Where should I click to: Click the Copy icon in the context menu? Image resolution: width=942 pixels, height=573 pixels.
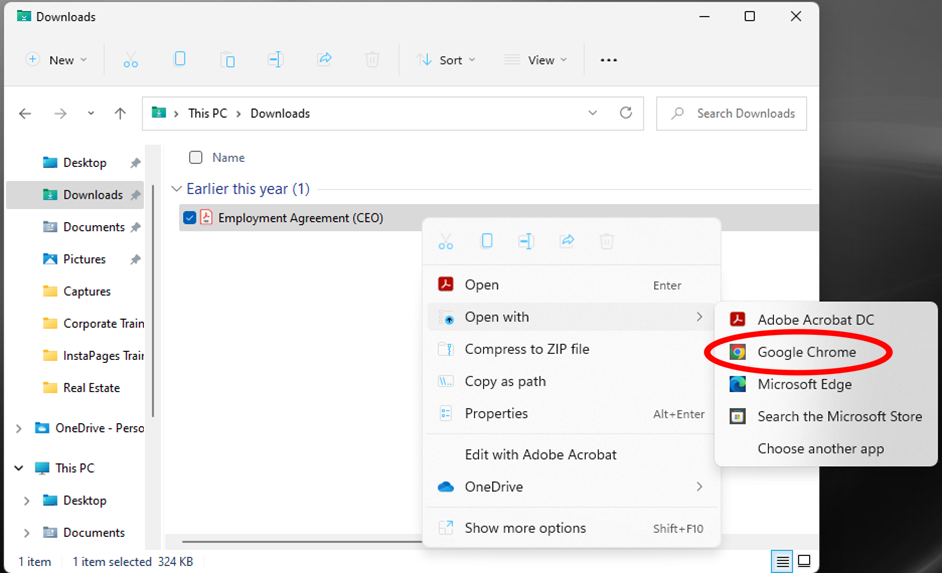(487, 241)
